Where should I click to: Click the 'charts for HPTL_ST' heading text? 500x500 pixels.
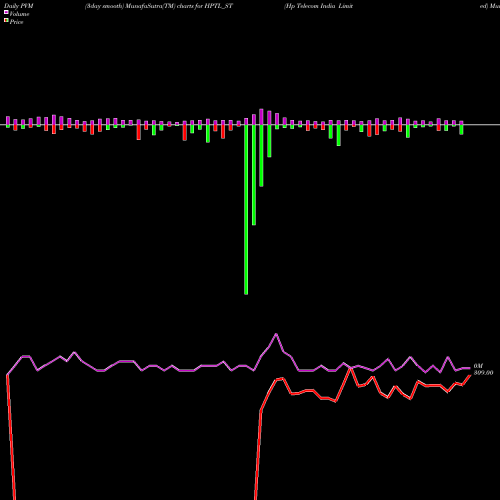click(x=205, y=6)
